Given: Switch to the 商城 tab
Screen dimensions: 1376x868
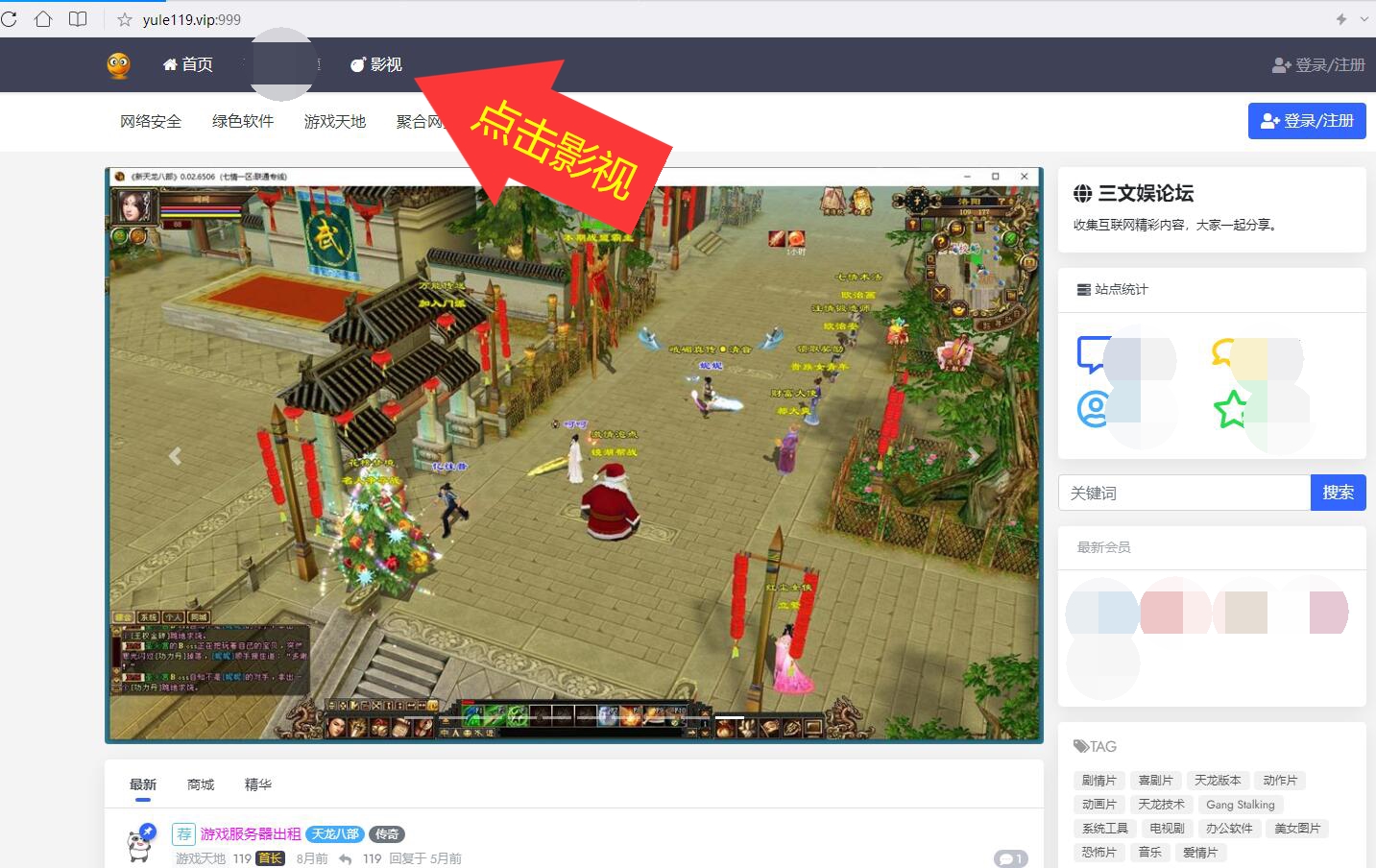Looking at the screenshot, I should coord(201,784).
